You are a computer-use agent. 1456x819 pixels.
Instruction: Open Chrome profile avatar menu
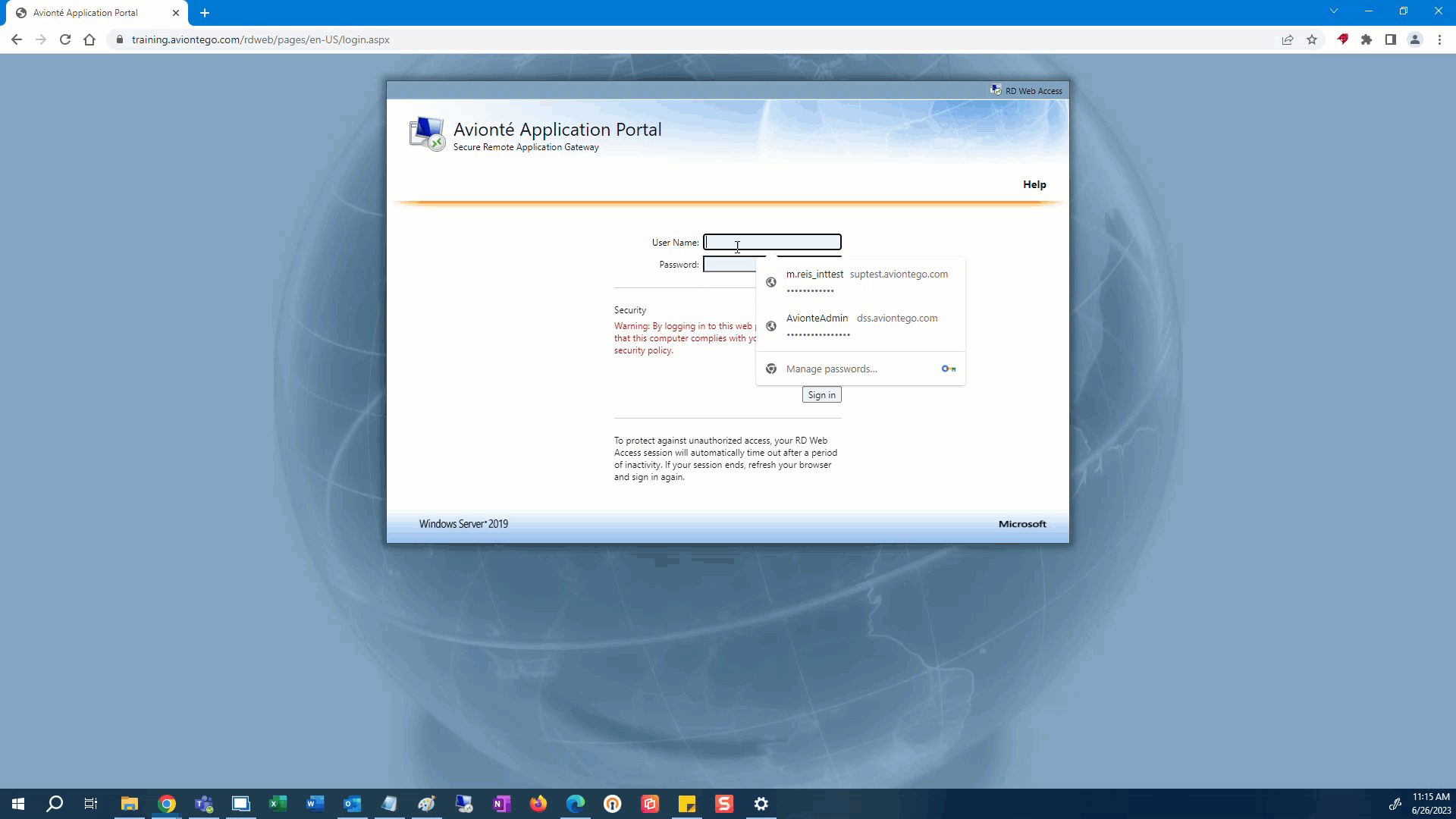coord(1415,39)
